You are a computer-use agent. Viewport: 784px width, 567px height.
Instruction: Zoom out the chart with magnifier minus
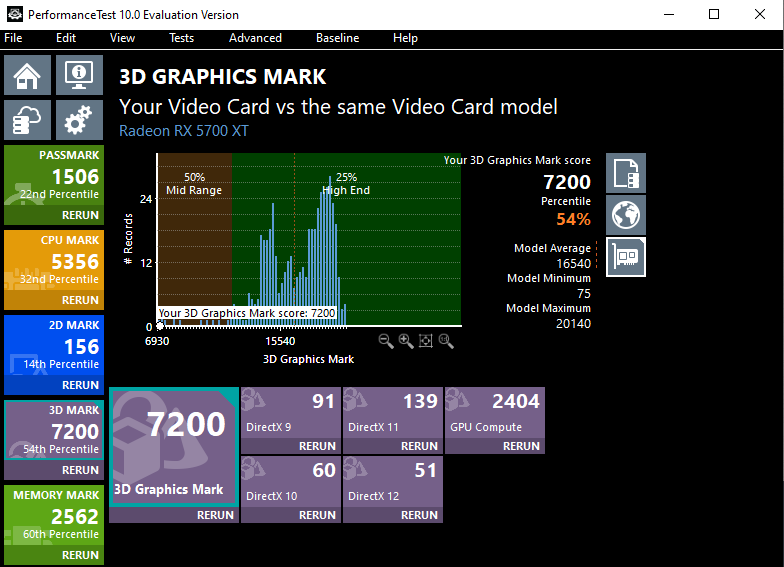(386, 341)
